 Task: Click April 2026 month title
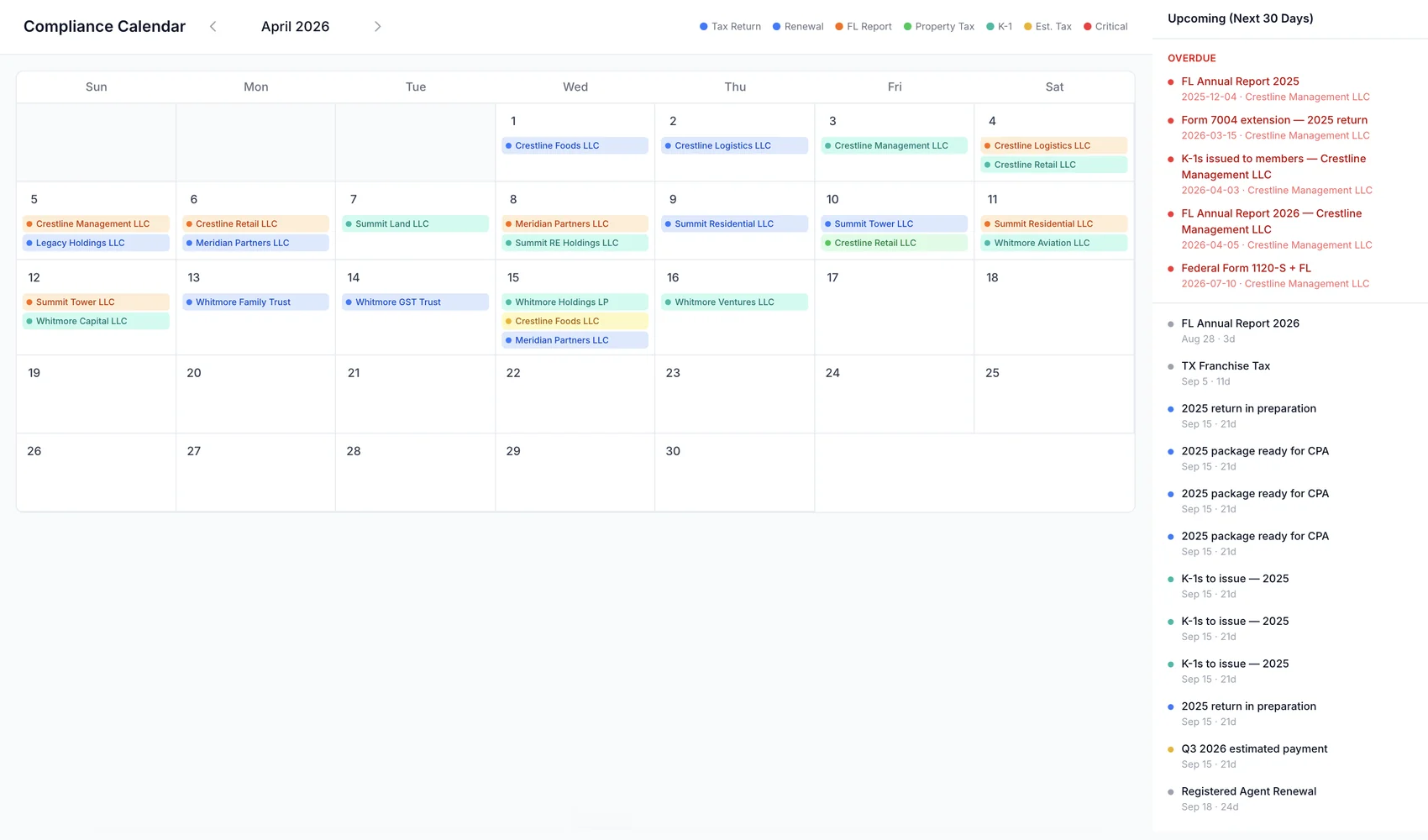point(295,27)
